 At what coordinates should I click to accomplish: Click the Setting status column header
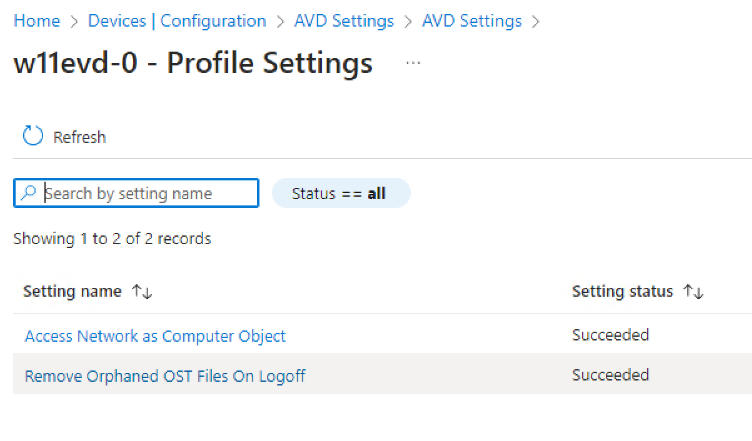(622, 292)
